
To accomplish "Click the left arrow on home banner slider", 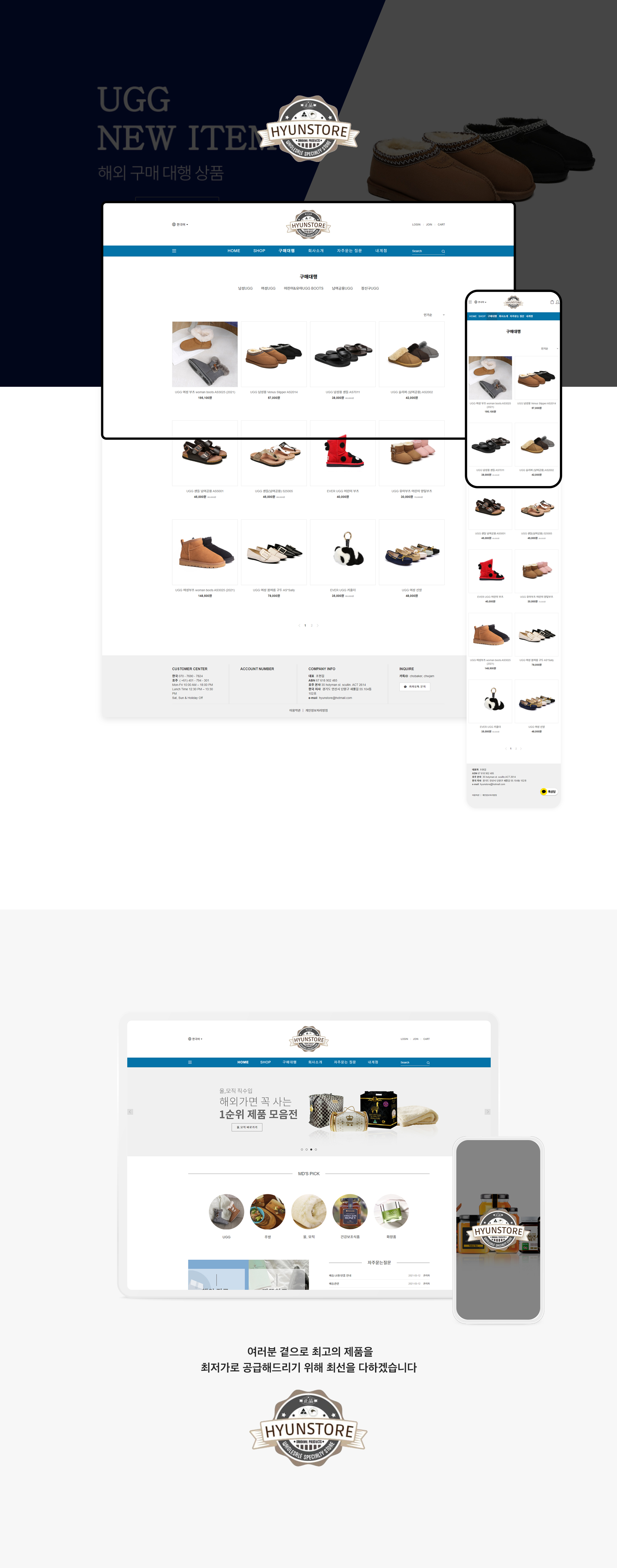I will tap(130, 1112).
